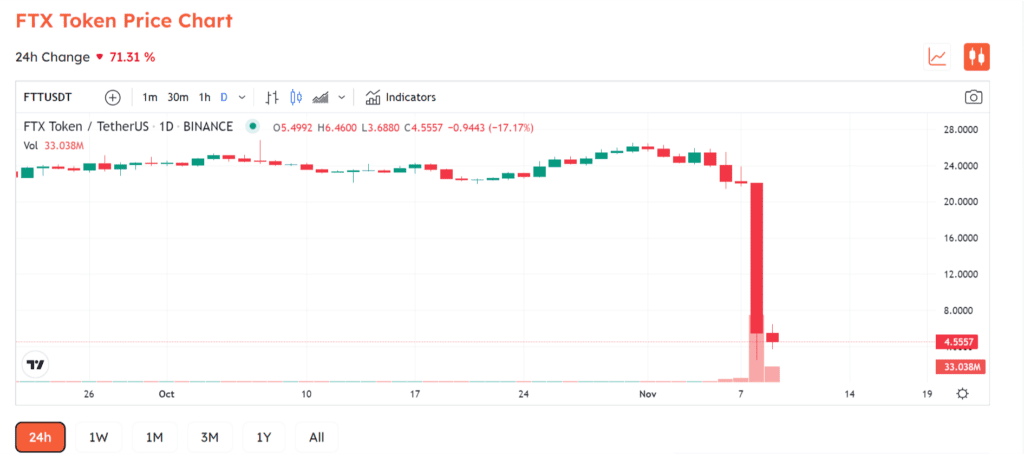Click the red down triangle change indicator
Image resolution: width=1024 pixels, height=454 pixels.
[99, 57]
